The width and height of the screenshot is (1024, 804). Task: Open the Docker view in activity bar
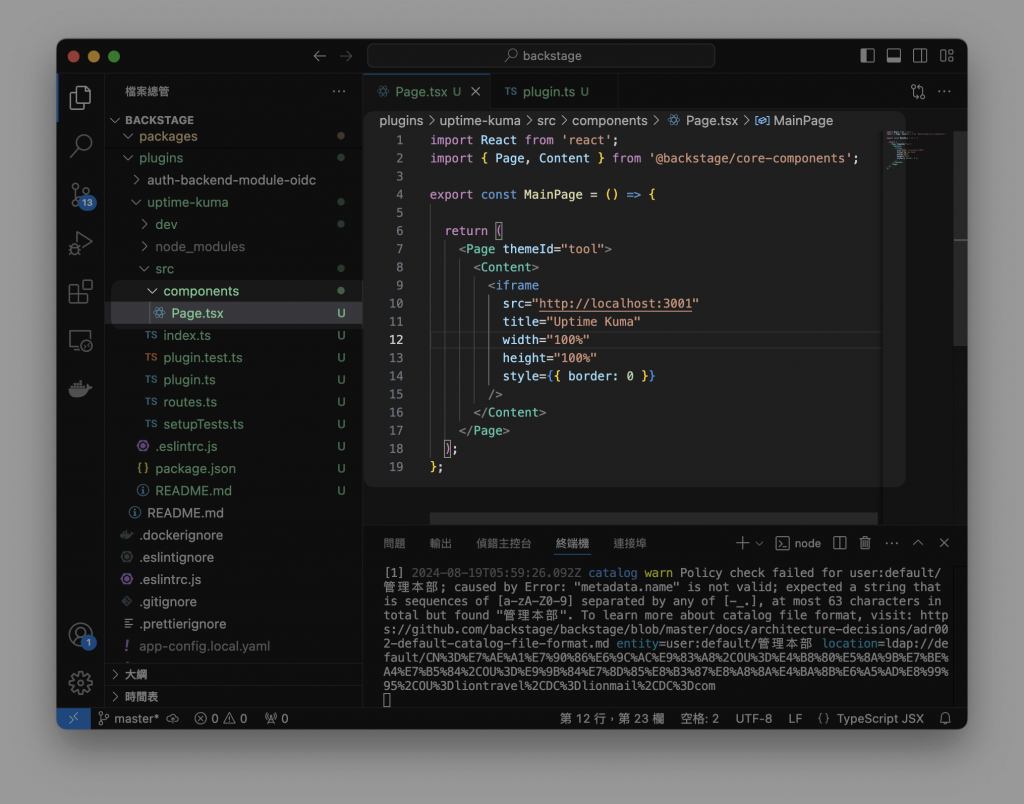[81, 389]
